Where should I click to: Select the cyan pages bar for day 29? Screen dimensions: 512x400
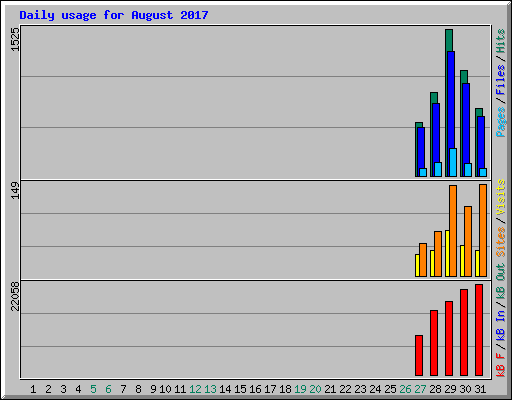[x=453, y=162]
